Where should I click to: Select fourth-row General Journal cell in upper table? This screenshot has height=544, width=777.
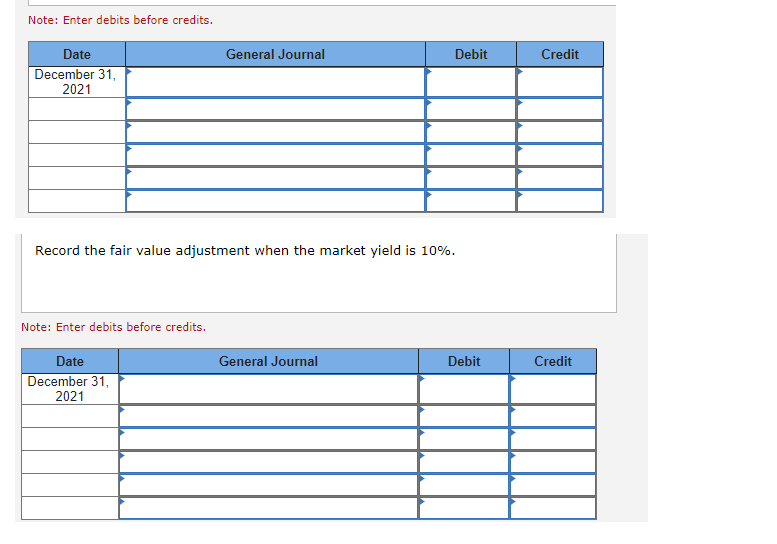tap(276, 155)
